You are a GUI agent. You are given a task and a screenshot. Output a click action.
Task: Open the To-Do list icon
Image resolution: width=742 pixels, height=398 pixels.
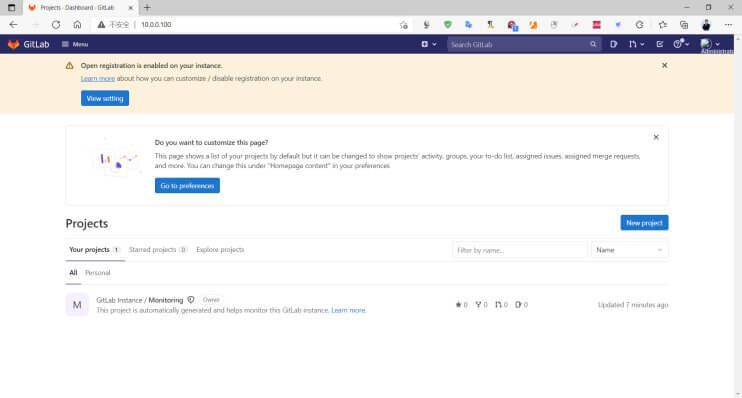coord(660,44)
